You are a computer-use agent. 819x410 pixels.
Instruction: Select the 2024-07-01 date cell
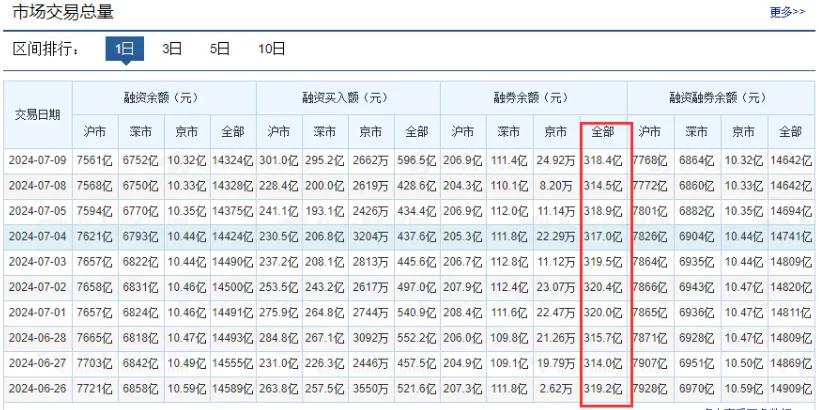click(38, 312)
